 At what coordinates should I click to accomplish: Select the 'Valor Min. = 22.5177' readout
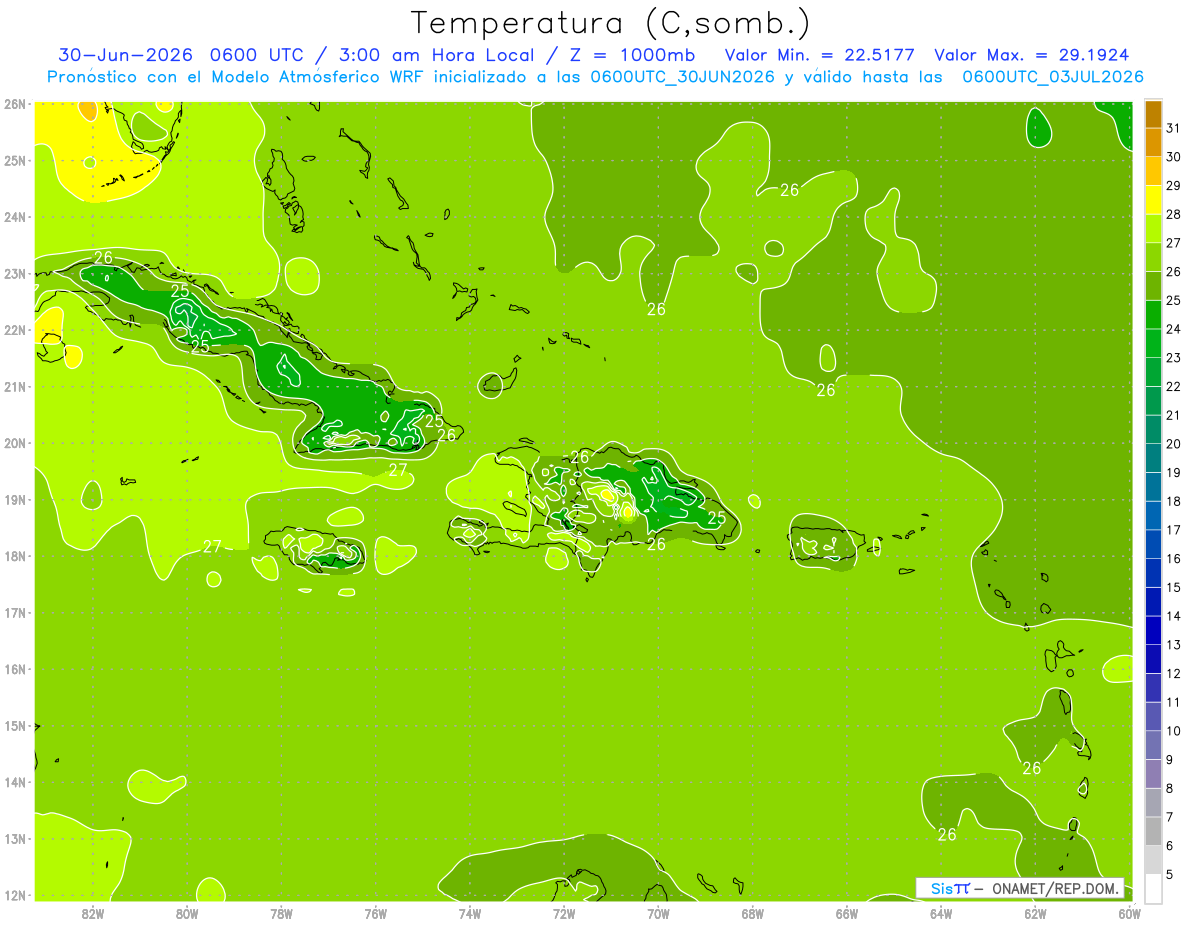pyautogui.click(x=820, y=55)
